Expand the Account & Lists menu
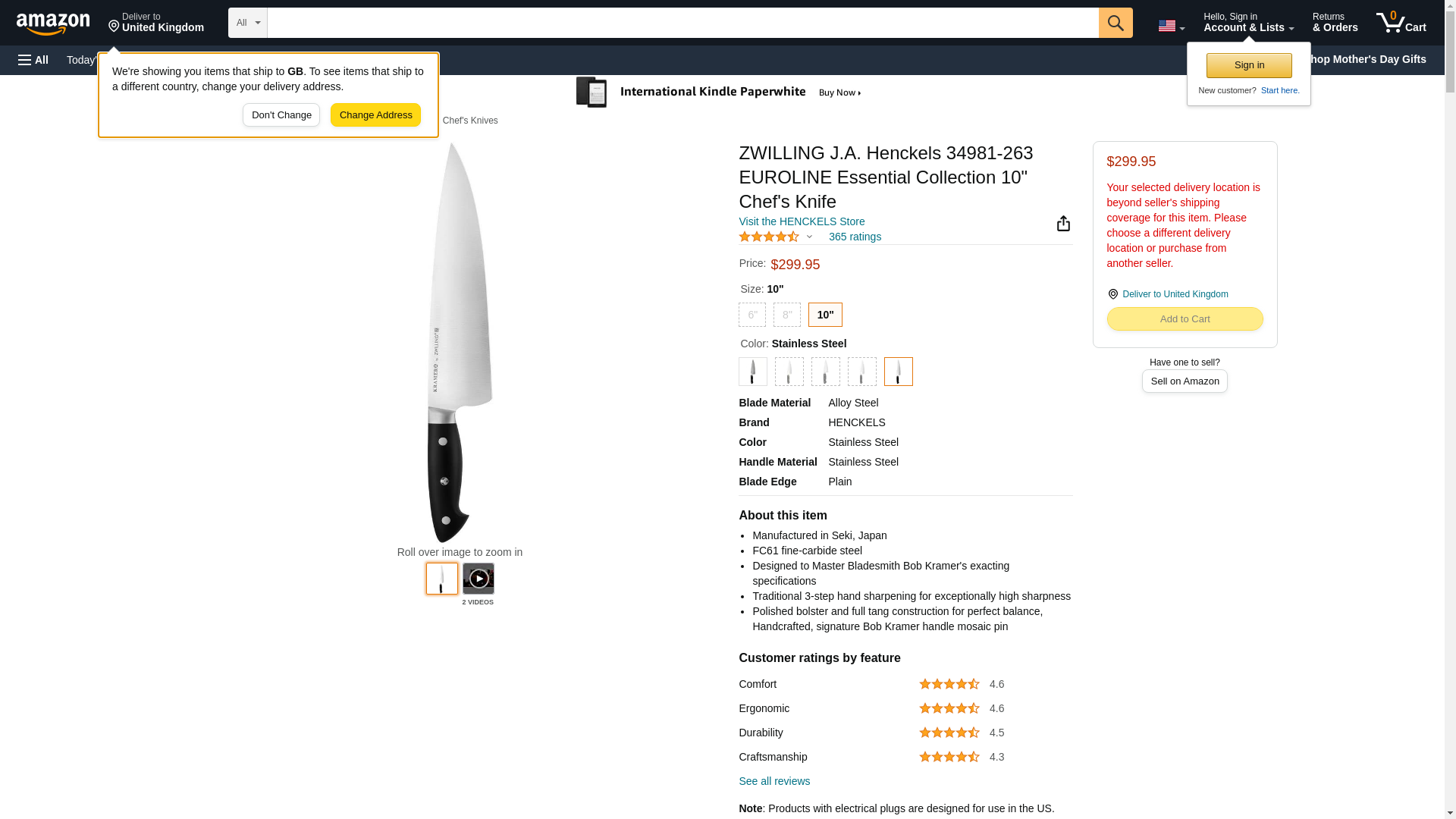Image resolution: width=1456 pixels, height=819 pixels. (x=1248, y=23)
